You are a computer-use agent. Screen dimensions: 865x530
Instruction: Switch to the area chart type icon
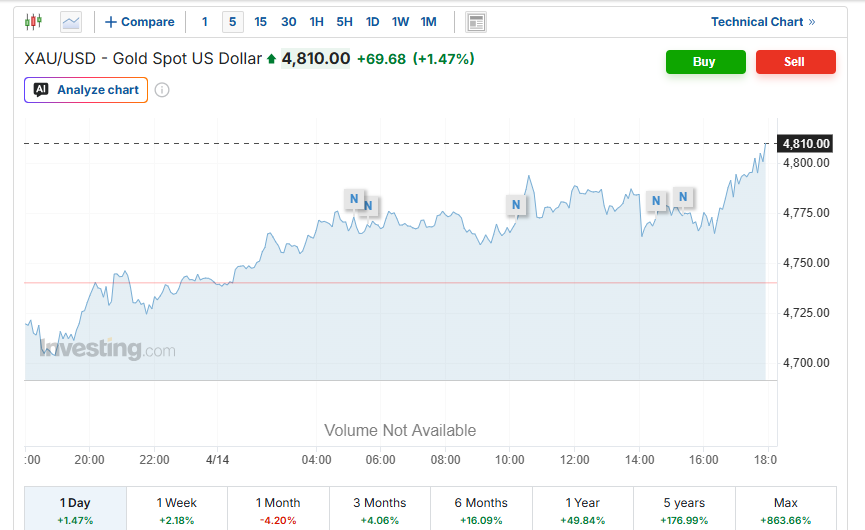coord(71,21)
